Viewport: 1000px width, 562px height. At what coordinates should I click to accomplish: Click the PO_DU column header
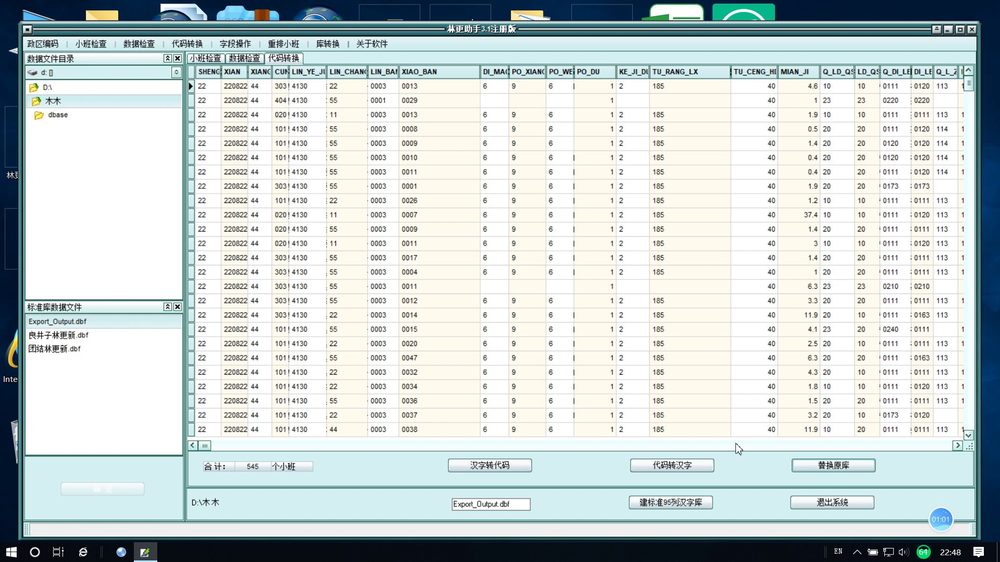595,72
